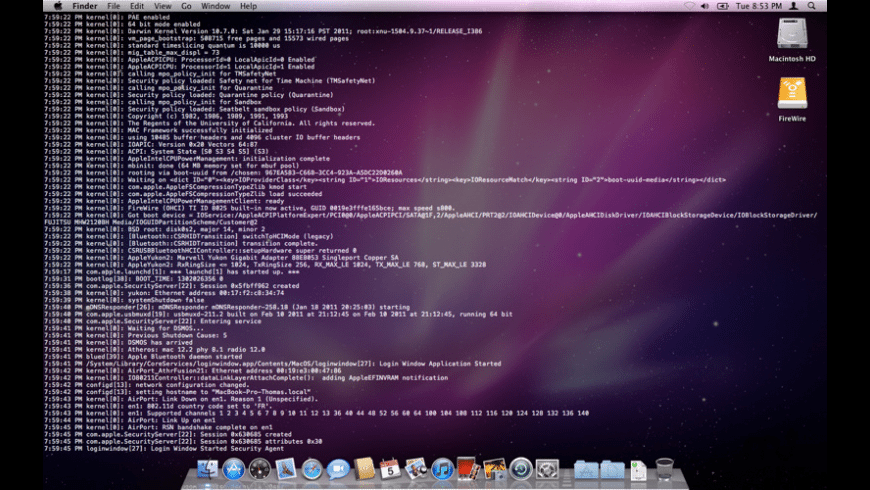Click the 'setting hostname to MacBook-Pro-Thomas.local' line

178,392
